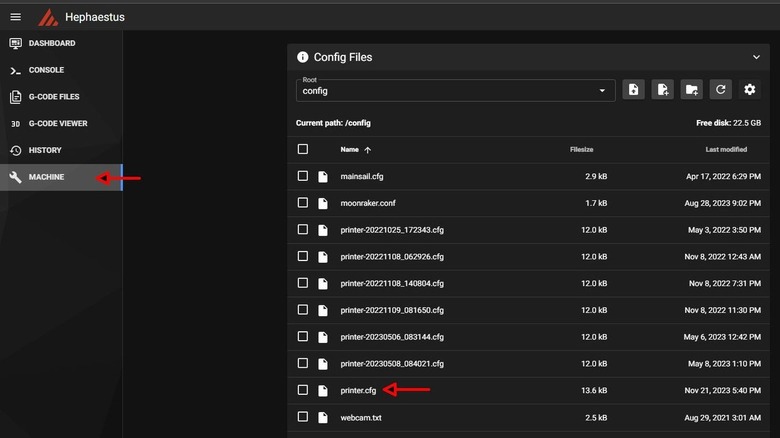Click the Config Files info icon
This screenshot has width=780, height=438.
303,58
